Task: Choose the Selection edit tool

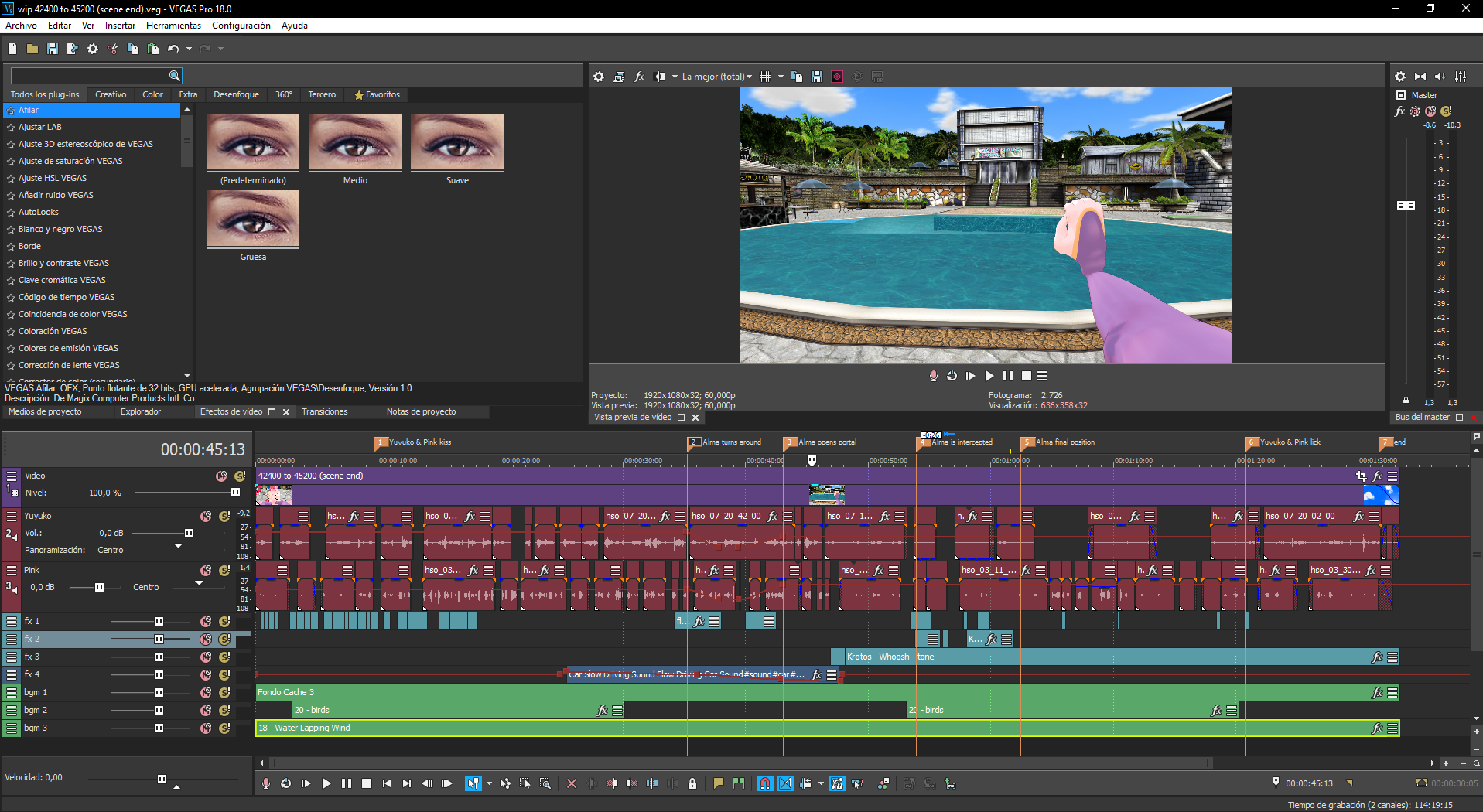Action: tap(525, 783)
